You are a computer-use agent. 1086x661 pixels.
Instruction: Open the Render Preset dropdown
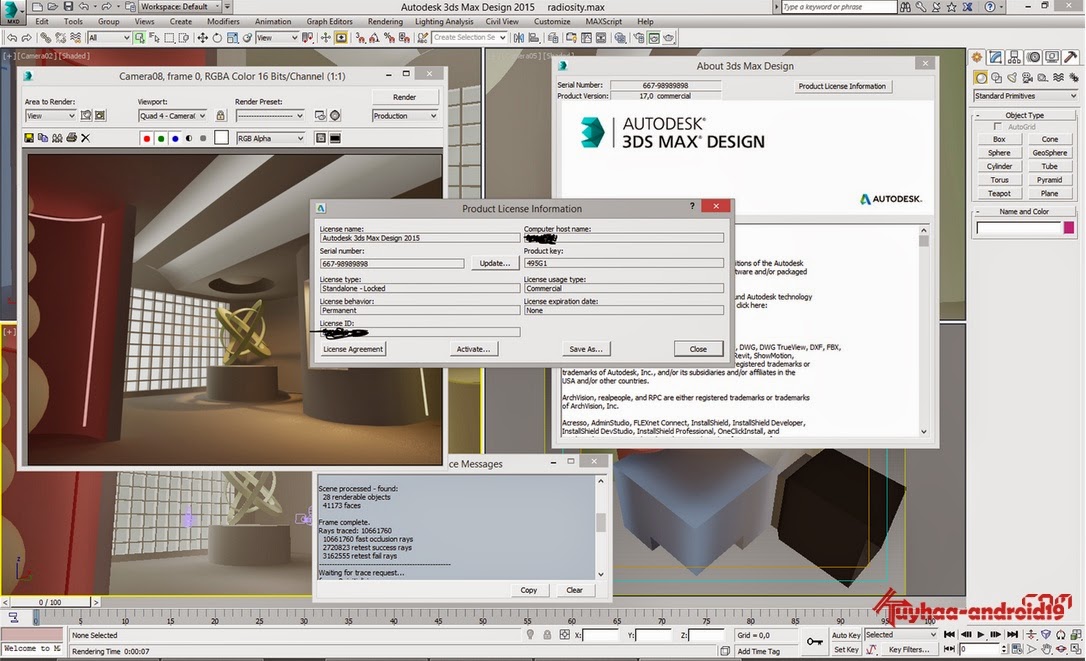(x=270, y=116)
